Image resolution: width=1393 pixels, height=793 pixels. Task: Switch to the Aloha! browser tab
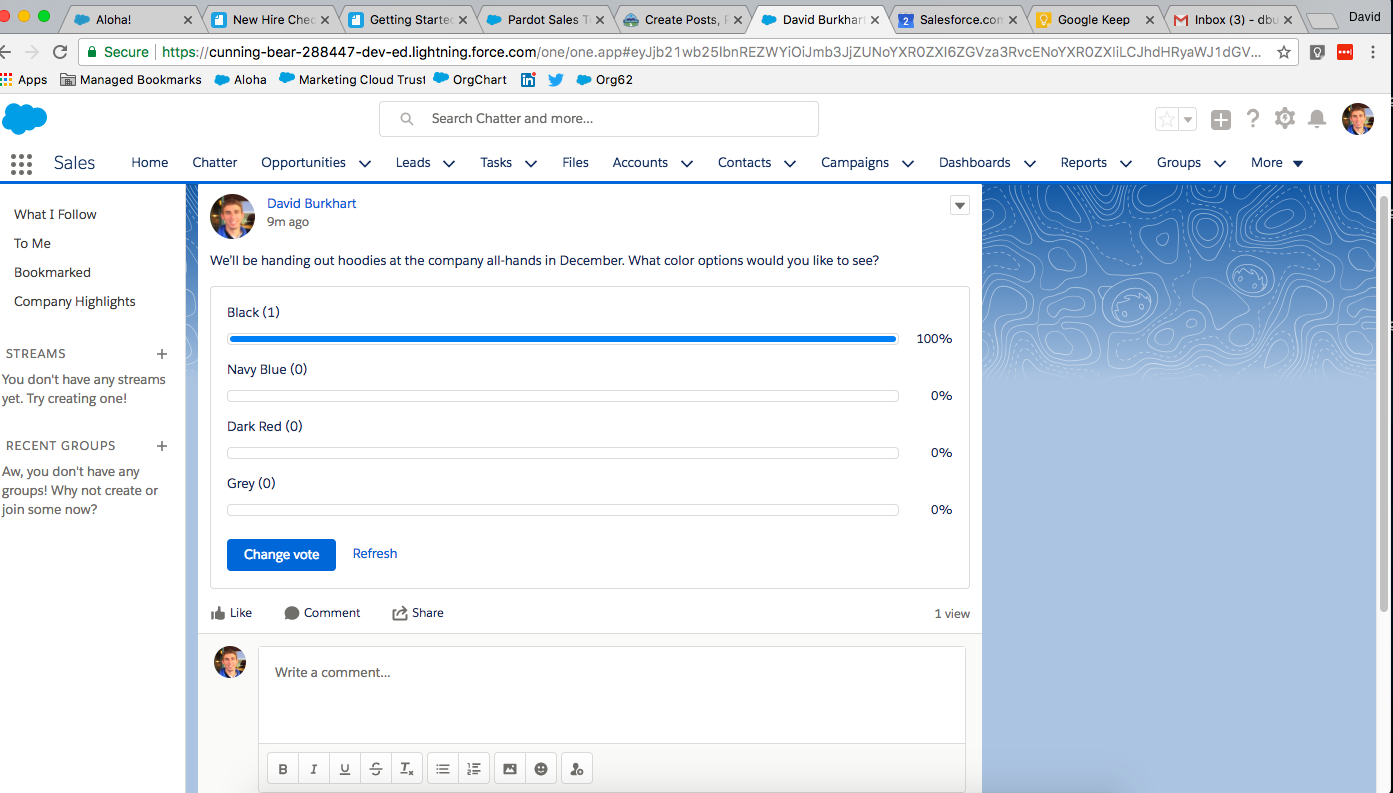pyautogui.click(x=132, y=19)
